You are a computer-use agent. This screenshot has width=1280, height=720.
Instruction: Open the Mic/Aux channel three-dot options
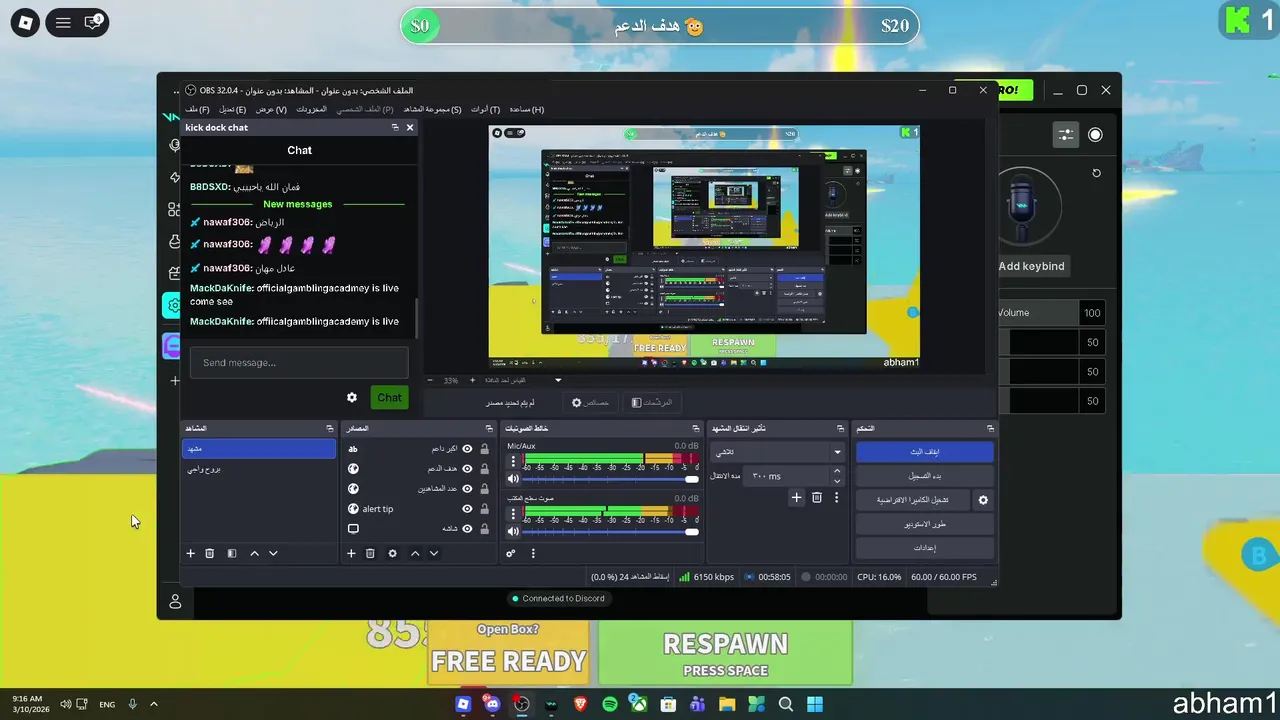tap(514, 461)
